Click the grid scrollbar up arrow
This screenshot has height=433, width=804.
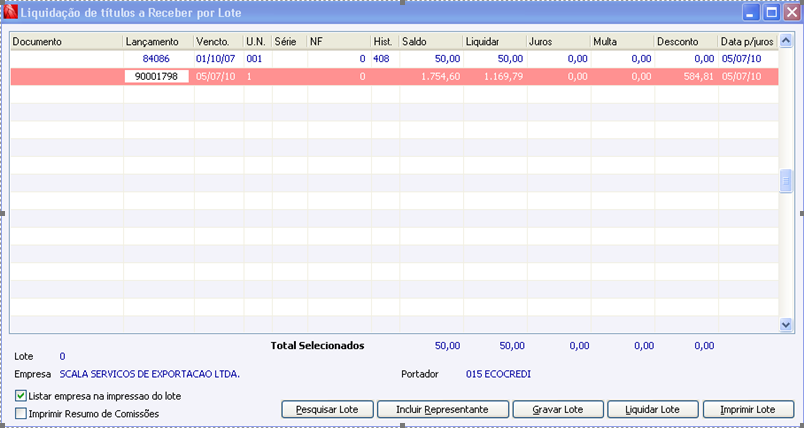point(786,41)
